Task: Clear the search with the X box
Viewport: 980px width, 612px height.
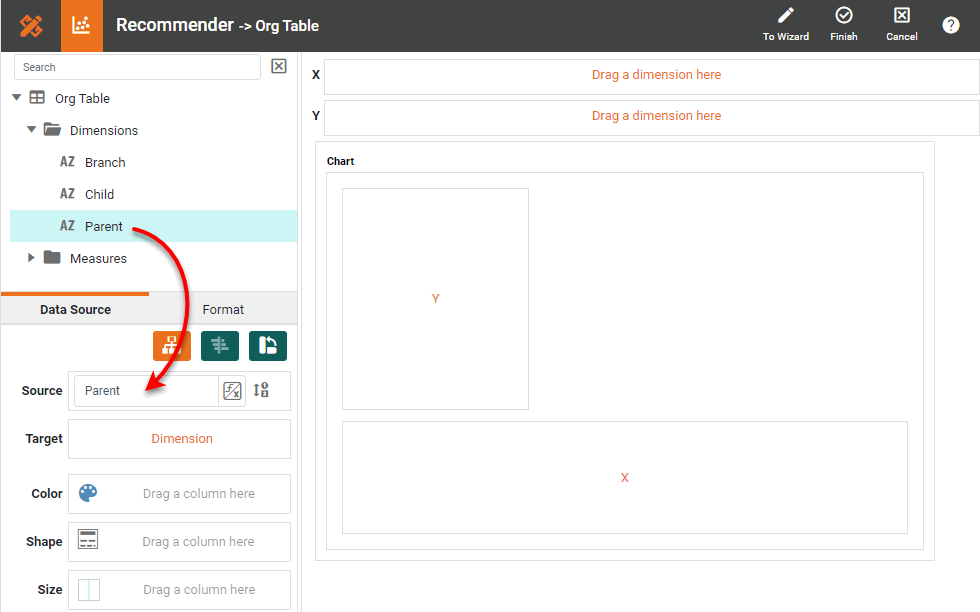Action: (279, 67)
